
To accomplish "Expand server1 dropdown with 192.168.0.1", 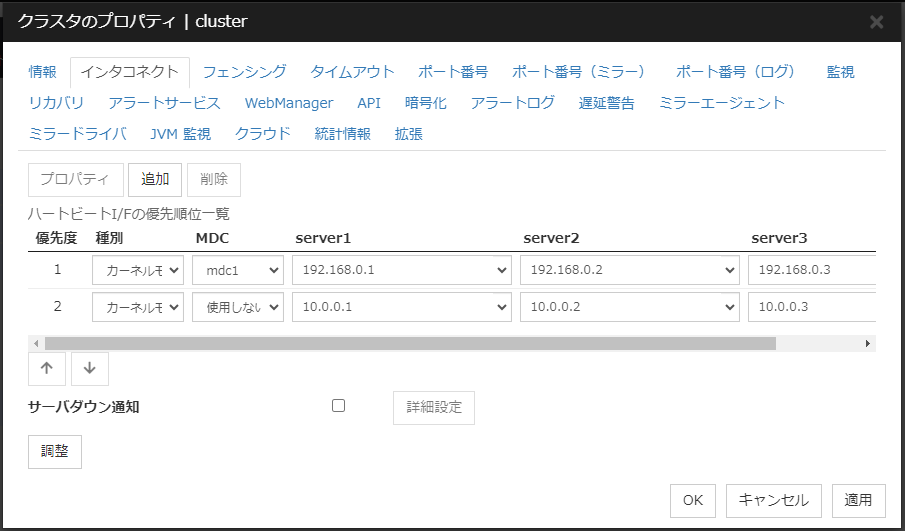I will pyautogui.click(x=402, y=270).
